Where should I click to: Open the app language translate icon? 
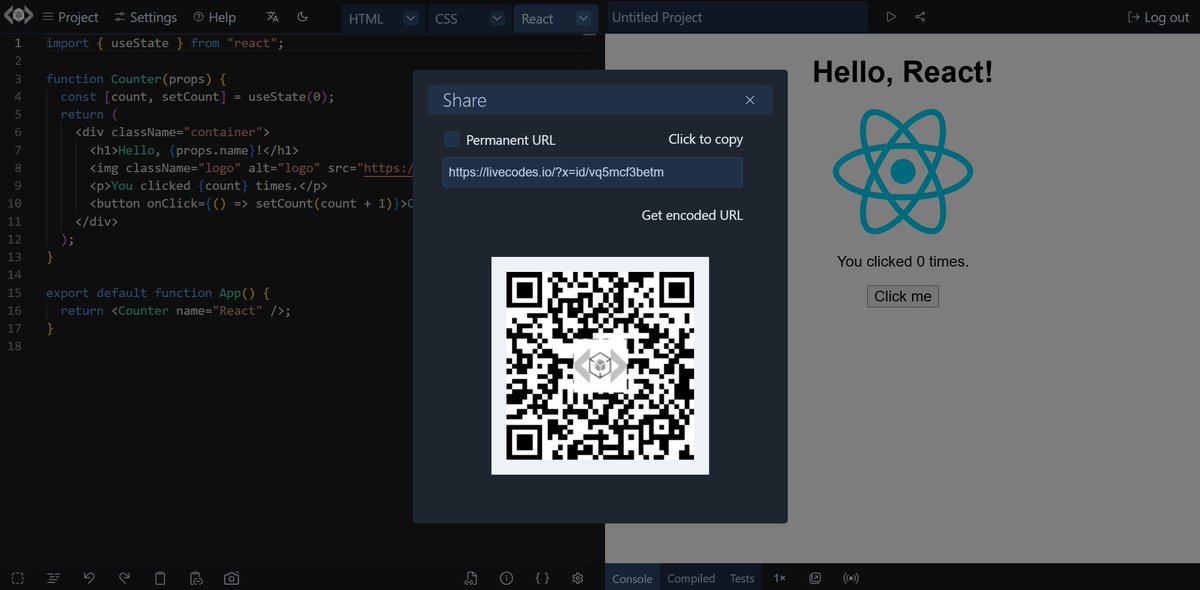tap(272, 17)
